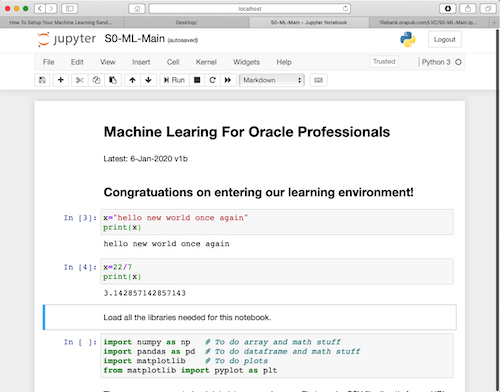Click the (autosaved) checkpoint status text

(x=183, y=40)
